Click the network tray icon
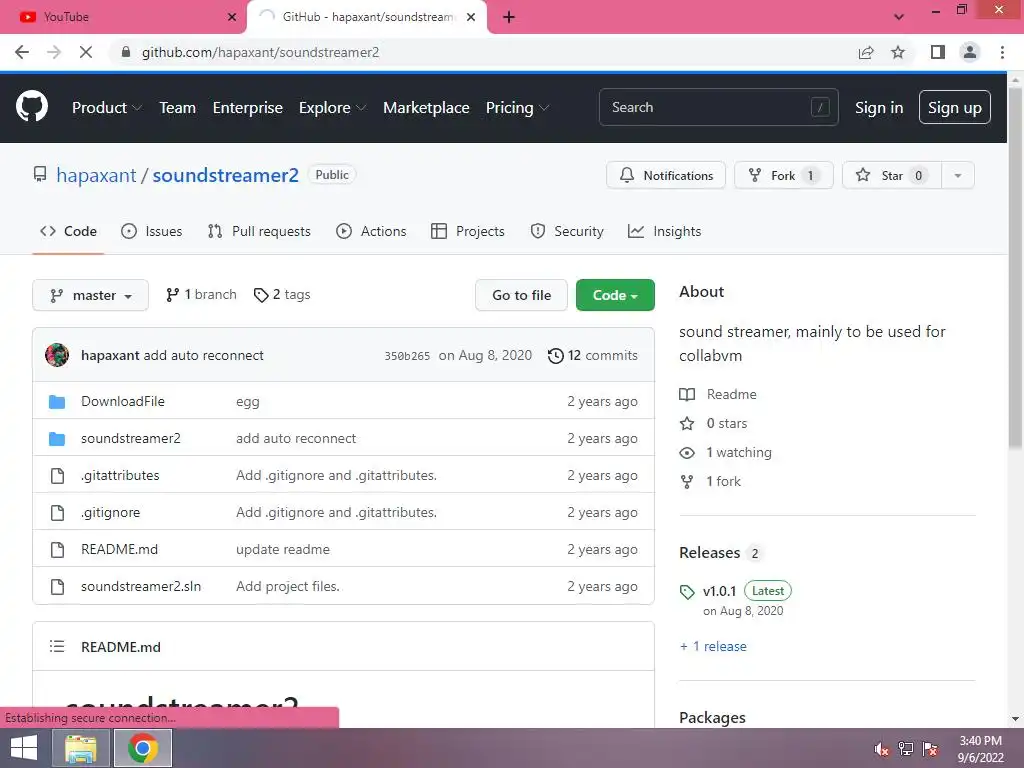Viewport: 1024px width, 768px height. [x=906, y=748]
